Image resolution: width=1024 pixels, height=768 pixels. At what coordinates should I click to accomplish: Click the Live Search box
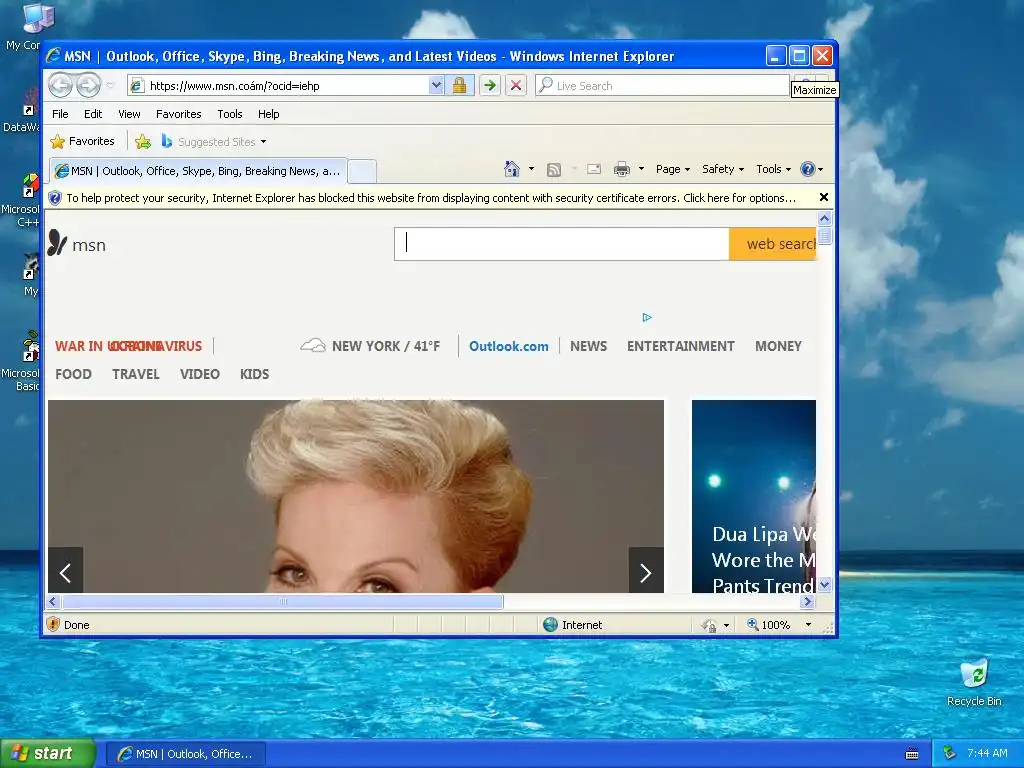tap(662, 86)
